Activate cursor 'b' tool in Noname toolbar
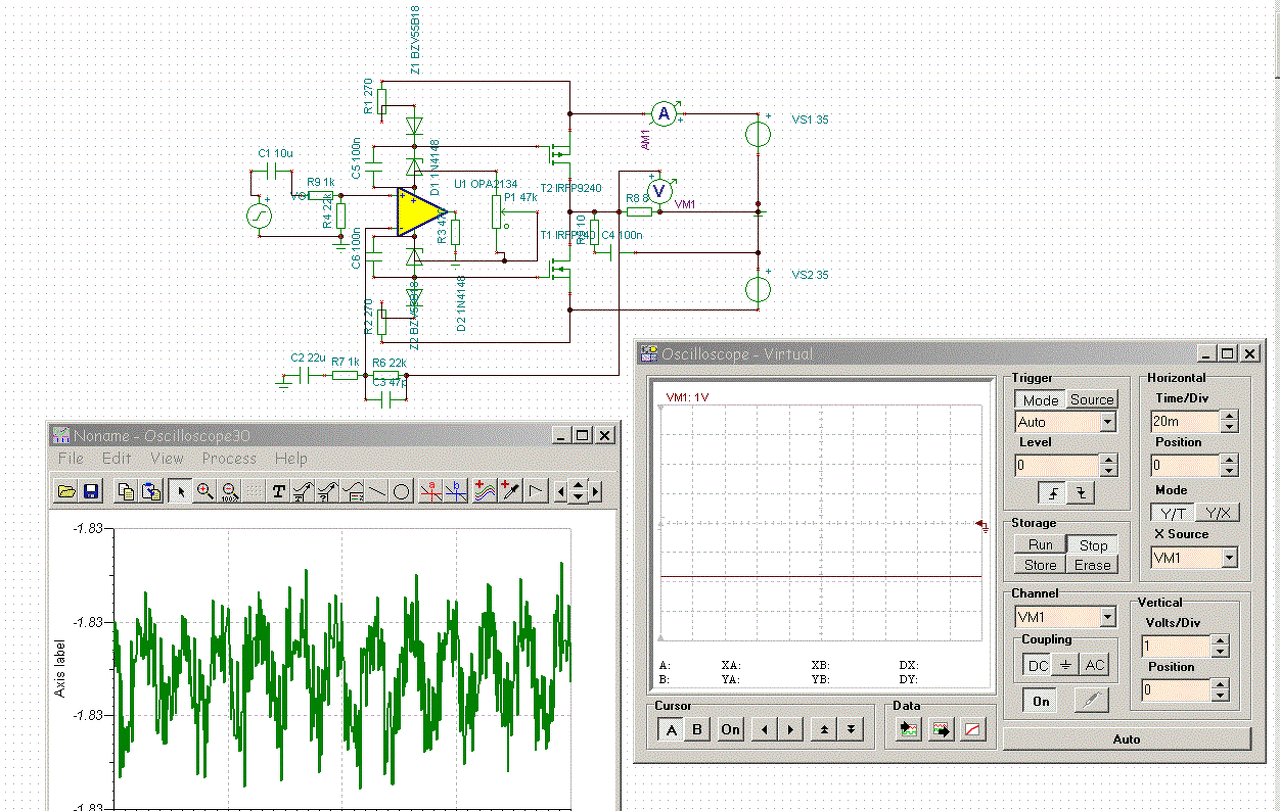 pos(457,491)
